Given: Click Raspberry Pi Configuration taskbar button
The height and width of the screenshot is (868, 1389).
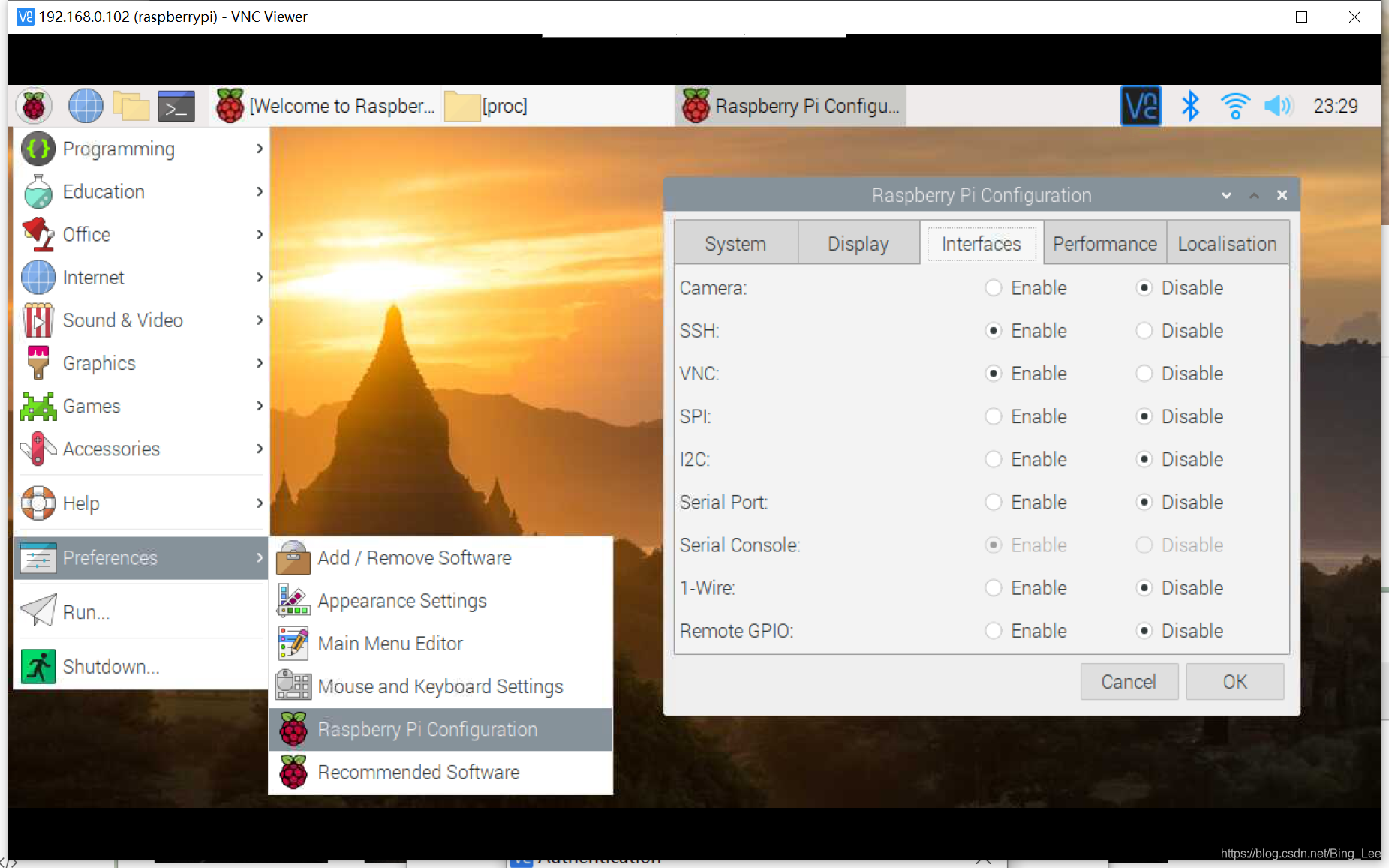Looking at the screenshot, I should point(791,106).
